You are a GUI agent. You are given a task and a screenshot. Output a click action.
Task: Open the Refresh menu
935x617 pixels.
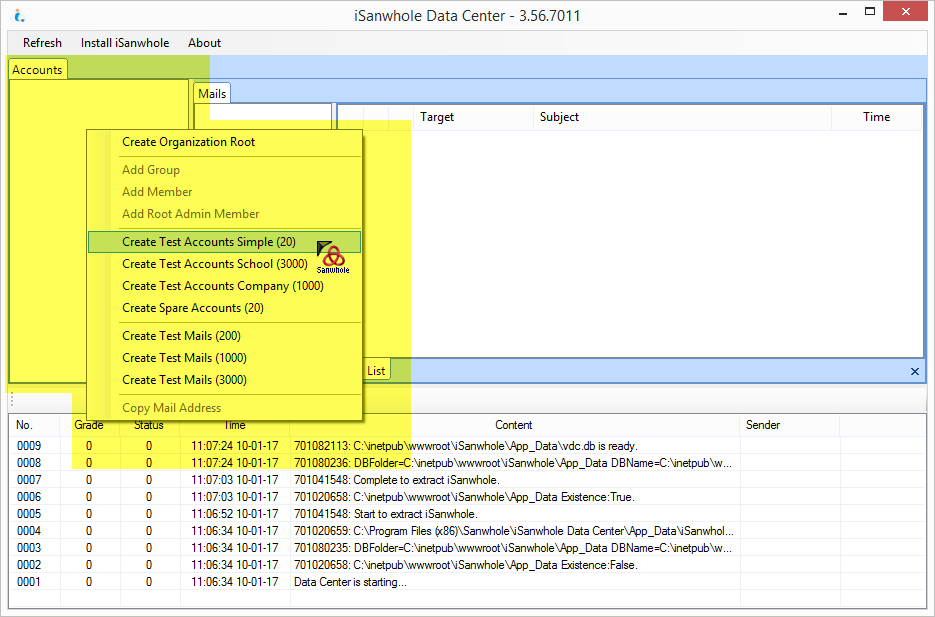42,43
